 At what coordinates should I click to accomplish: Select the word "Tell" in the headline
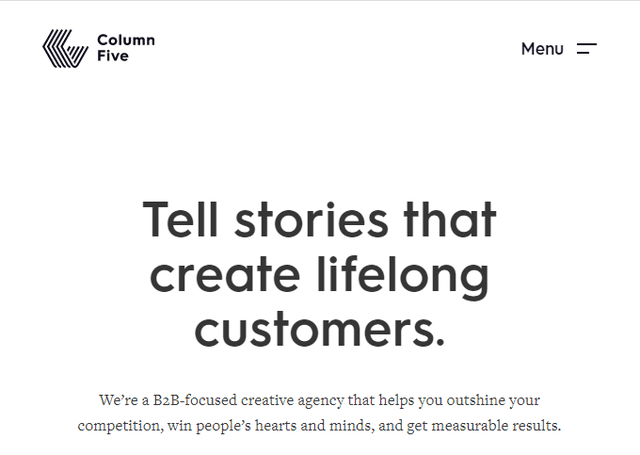point(180,219)
